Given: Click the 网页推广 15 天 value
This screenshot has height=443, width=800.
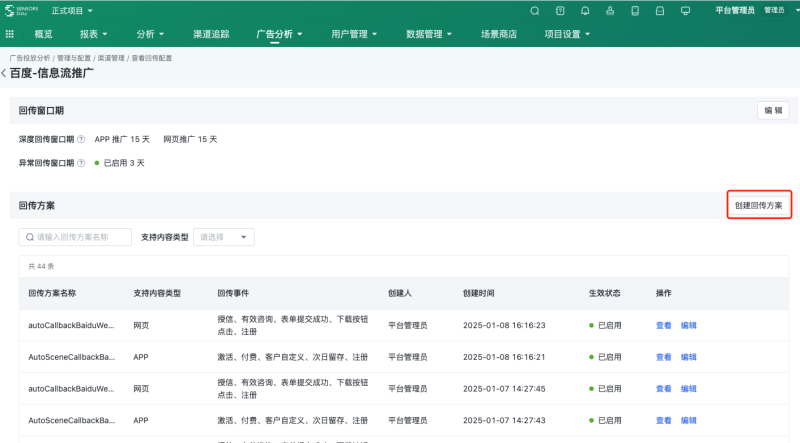Looking at the screenshot, I should point(190,139).
